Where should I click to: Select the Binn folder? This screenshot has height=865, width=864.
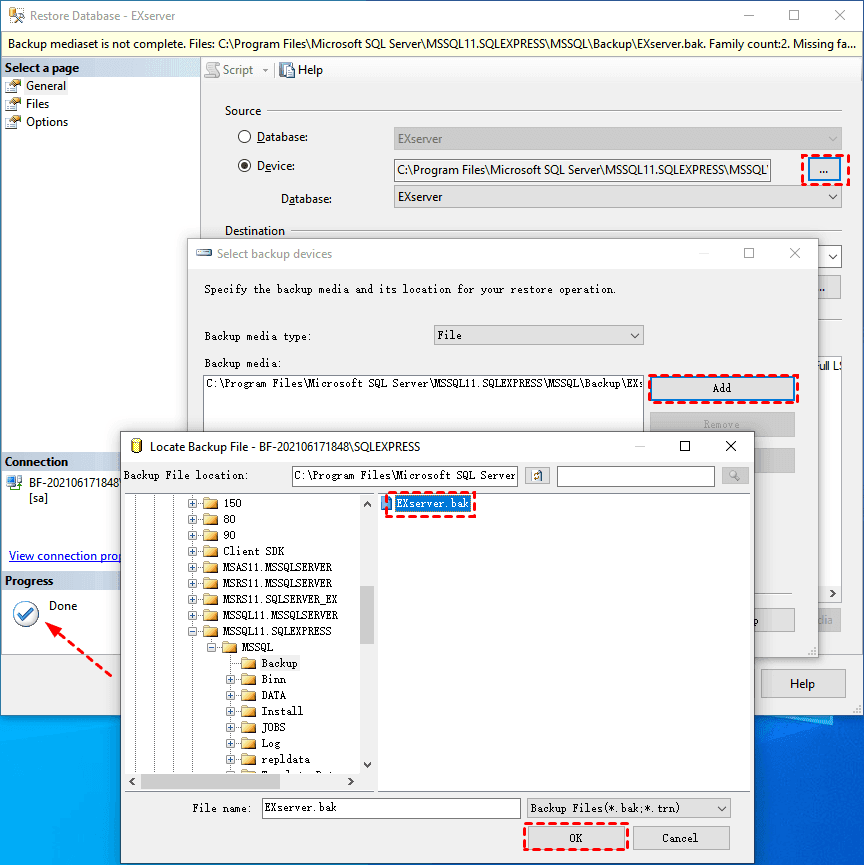coord(273,679)
